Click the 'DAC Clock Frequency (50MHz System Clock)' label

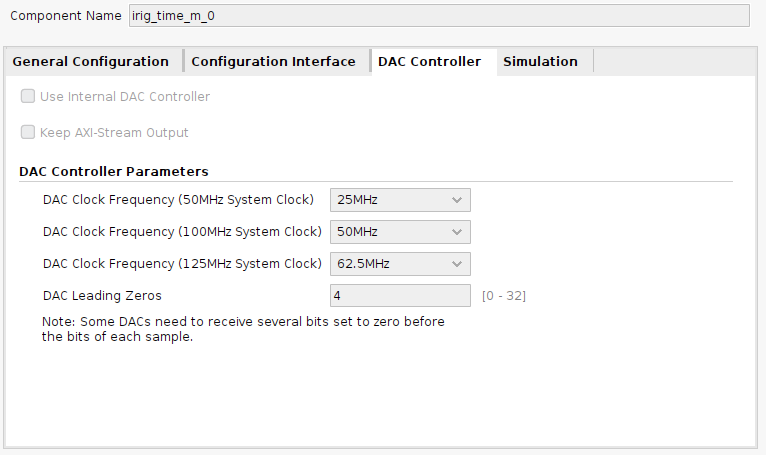pos(178,200)
